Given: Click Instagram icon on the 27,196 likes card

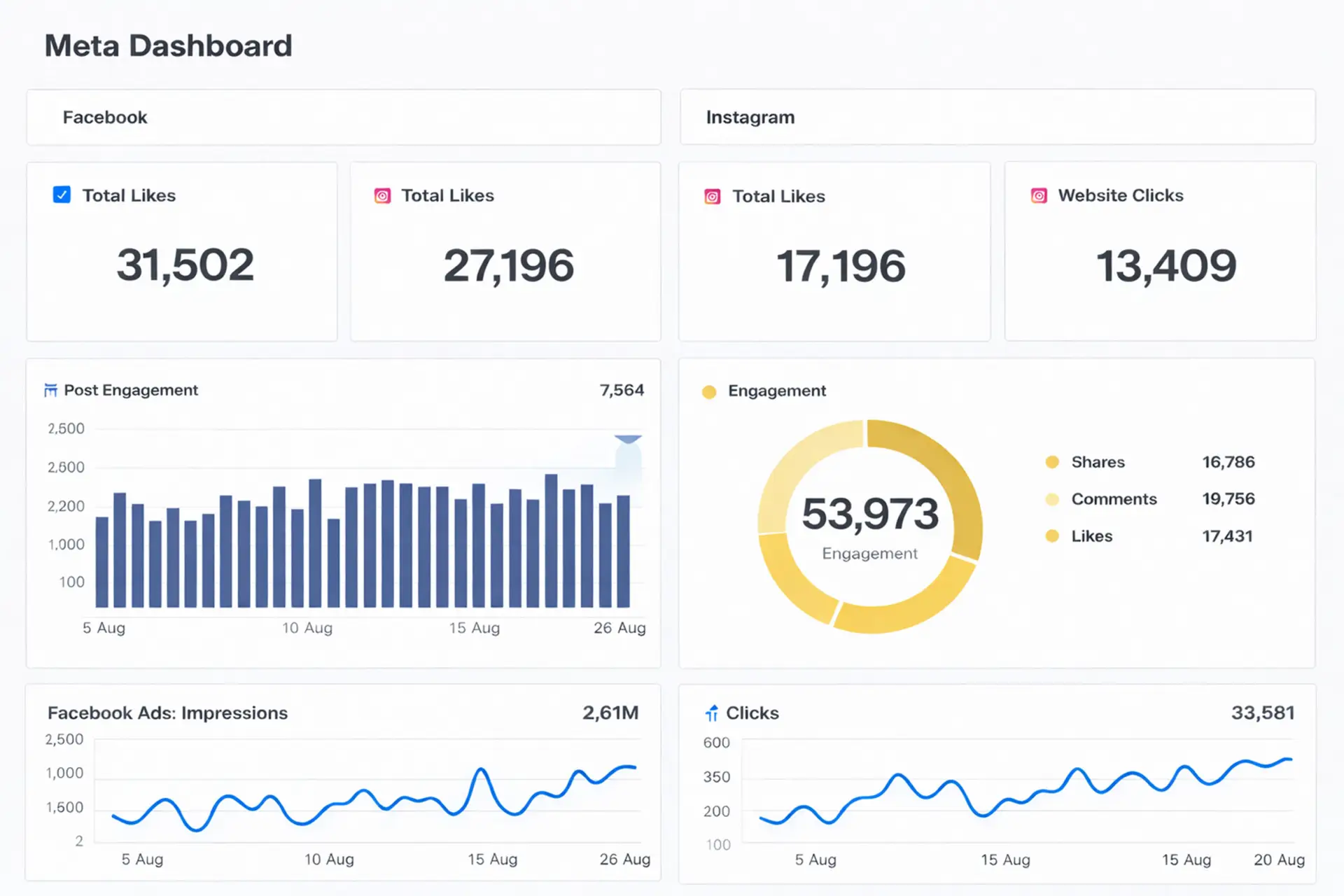Looking at the screenshot, I should tap(382, 196).
